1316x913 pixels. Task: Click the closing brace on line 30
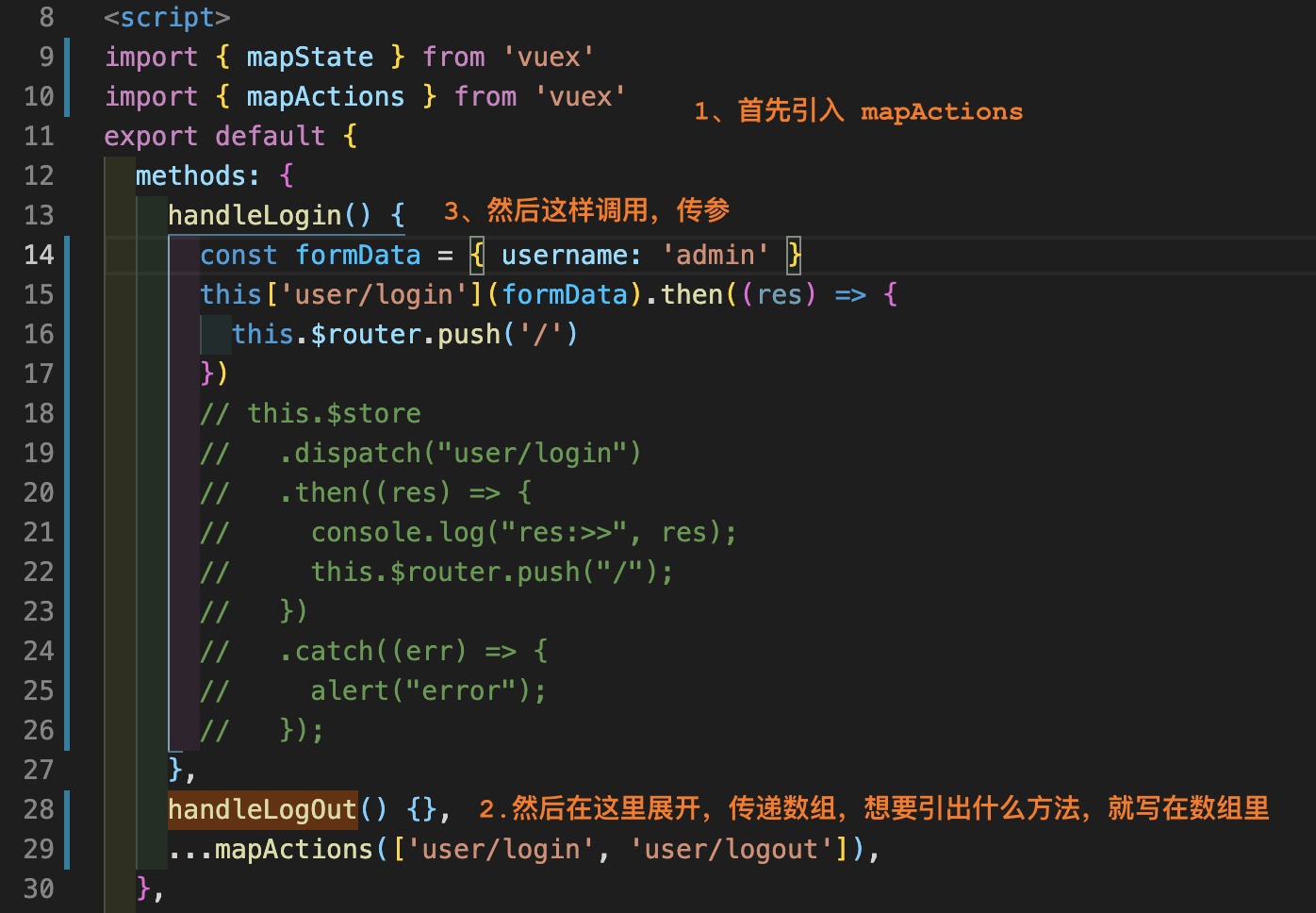(143, 888)
